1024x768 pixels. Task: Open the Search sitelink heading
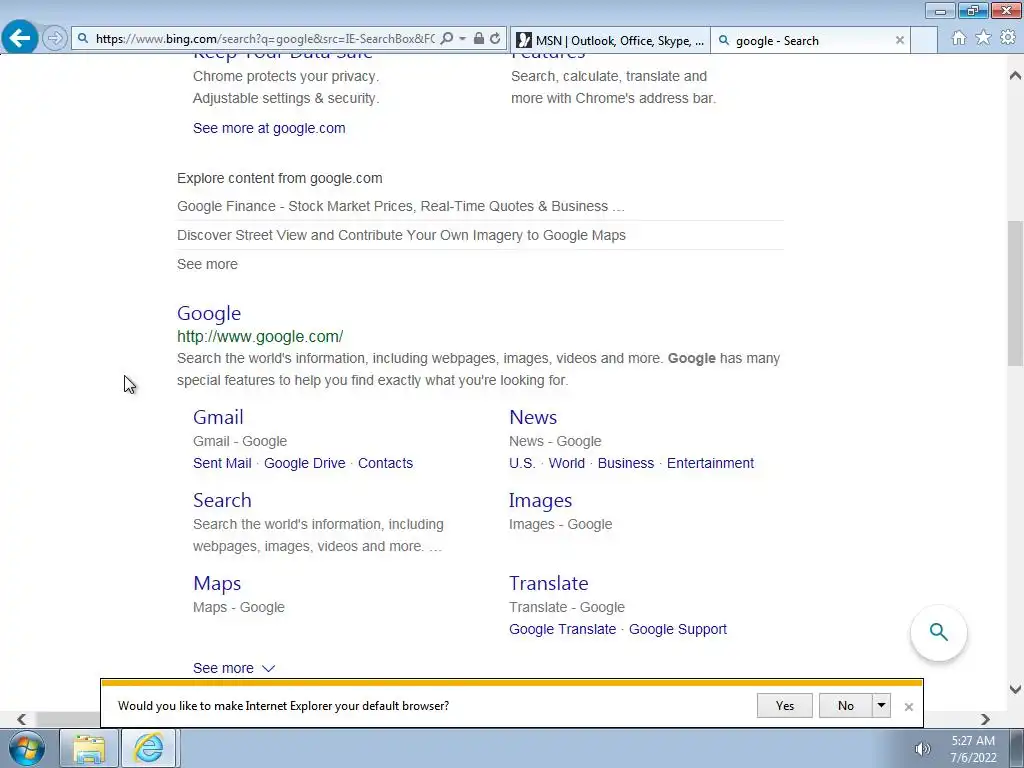point(222,500)
